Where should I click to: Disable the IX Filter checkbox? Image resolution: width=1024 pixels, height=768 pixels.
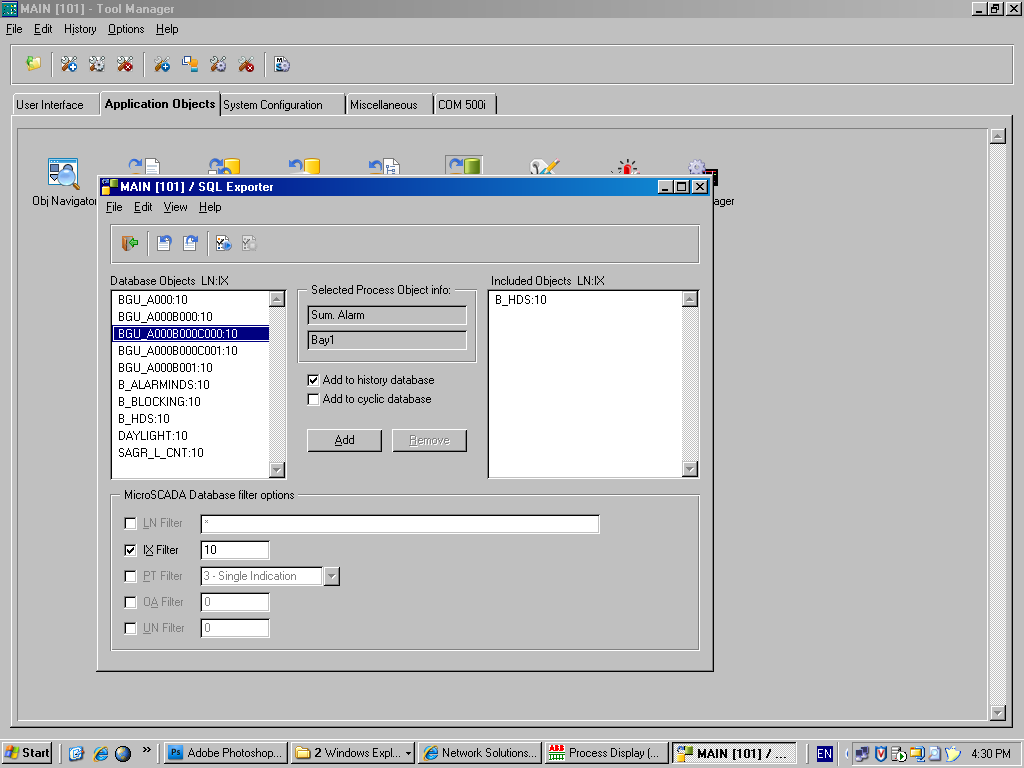click(x=129, y=549)
